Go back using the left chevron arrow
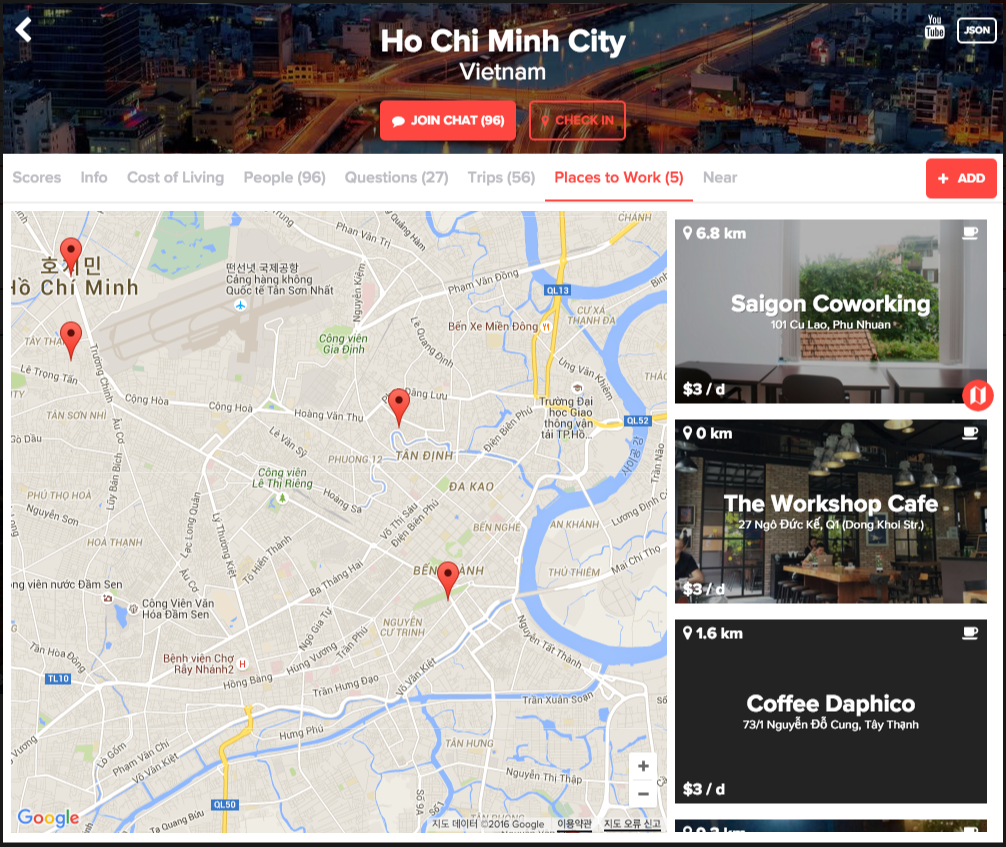The height and width of the screenshot is (847, 1006). pyautogui.click(x=24, y=30)
